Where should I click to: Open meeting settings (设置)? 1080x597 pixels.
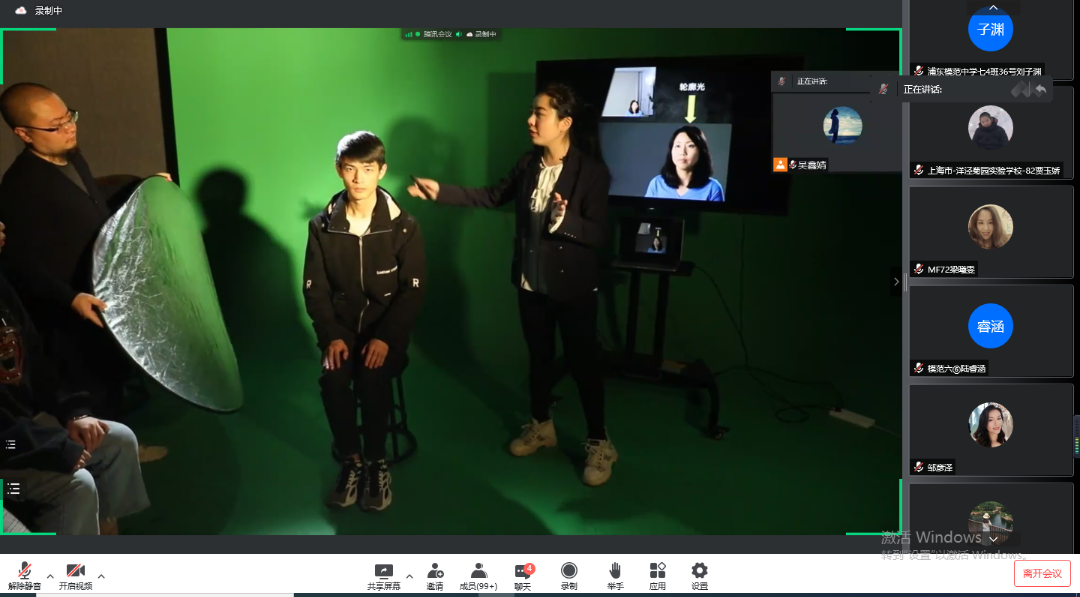pyautogui.click(x=699, y=576)
